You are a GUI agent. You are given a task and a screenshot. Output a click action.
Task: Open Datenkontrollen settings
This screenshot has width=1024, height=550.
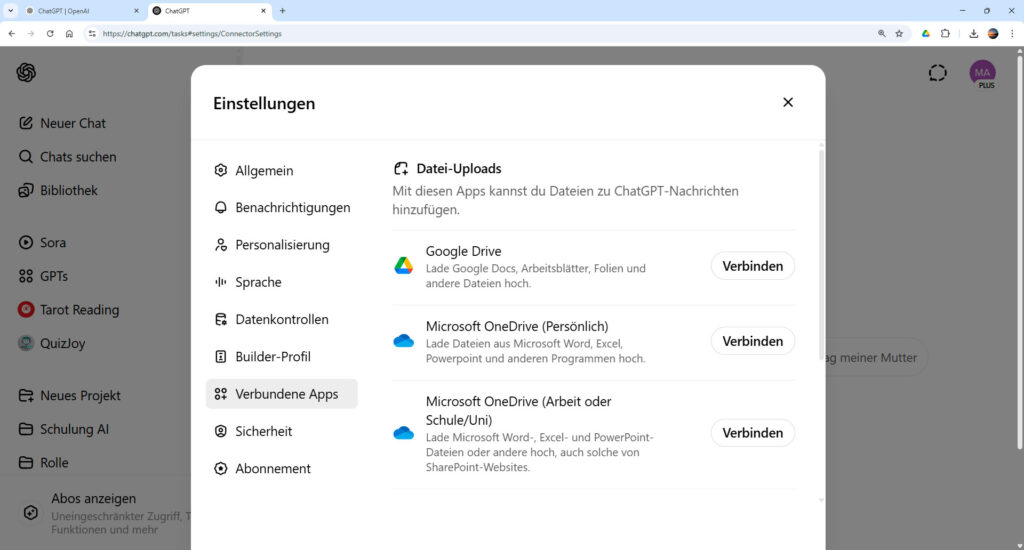pyautogui.click(x=281, y=319)
